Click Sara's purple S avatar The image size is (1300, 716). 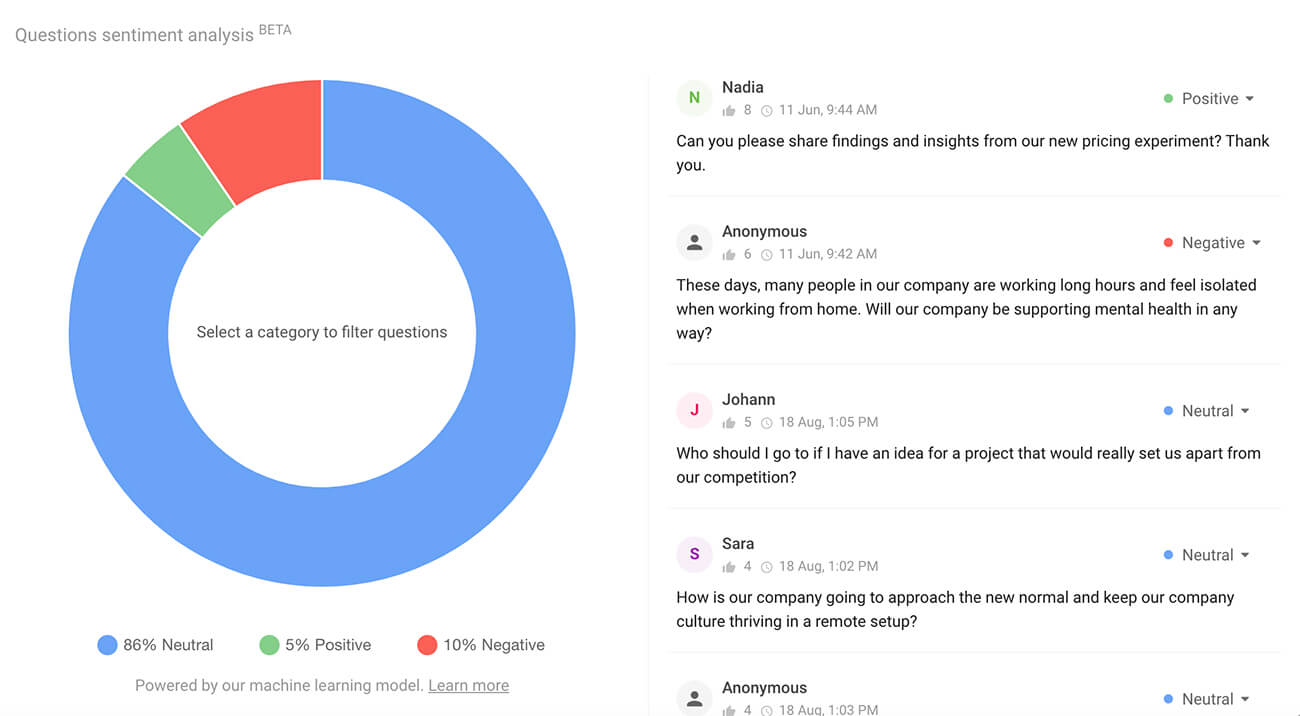[x=694, y=554]
